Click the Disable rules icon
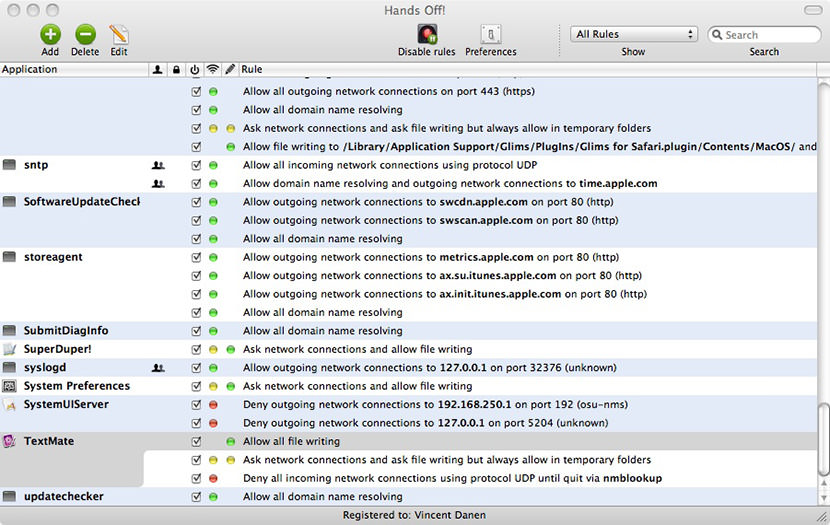Screen dimensions: 830x525 click(427, 34)
